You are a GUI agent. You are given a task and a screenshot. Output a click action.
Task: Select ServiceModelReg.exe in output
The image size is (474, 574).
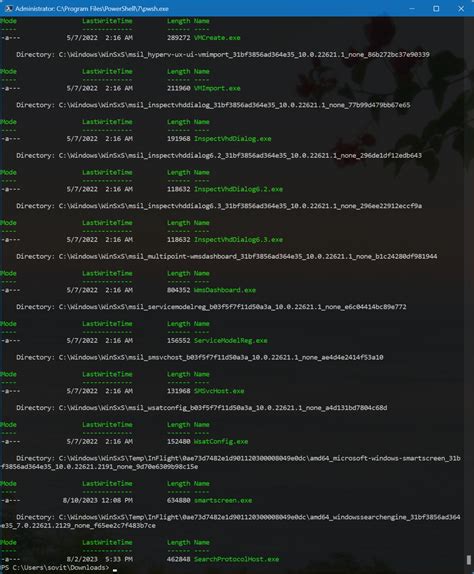tap(231, 341)
